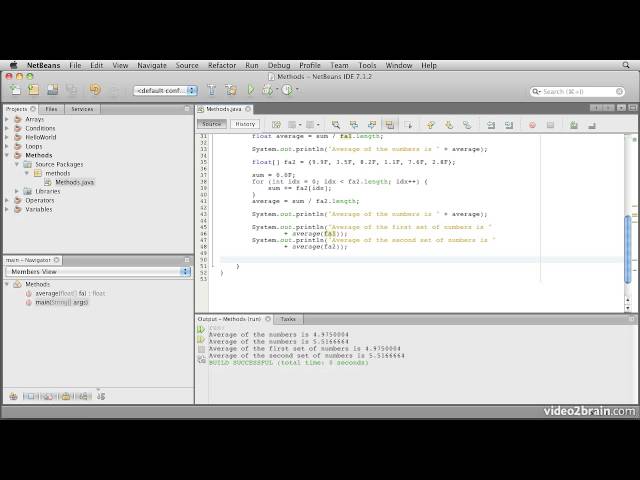The width and height of the screenshot is (640, 480).
Task: Expand the HelloWorld project node
Action: [7, 137]
